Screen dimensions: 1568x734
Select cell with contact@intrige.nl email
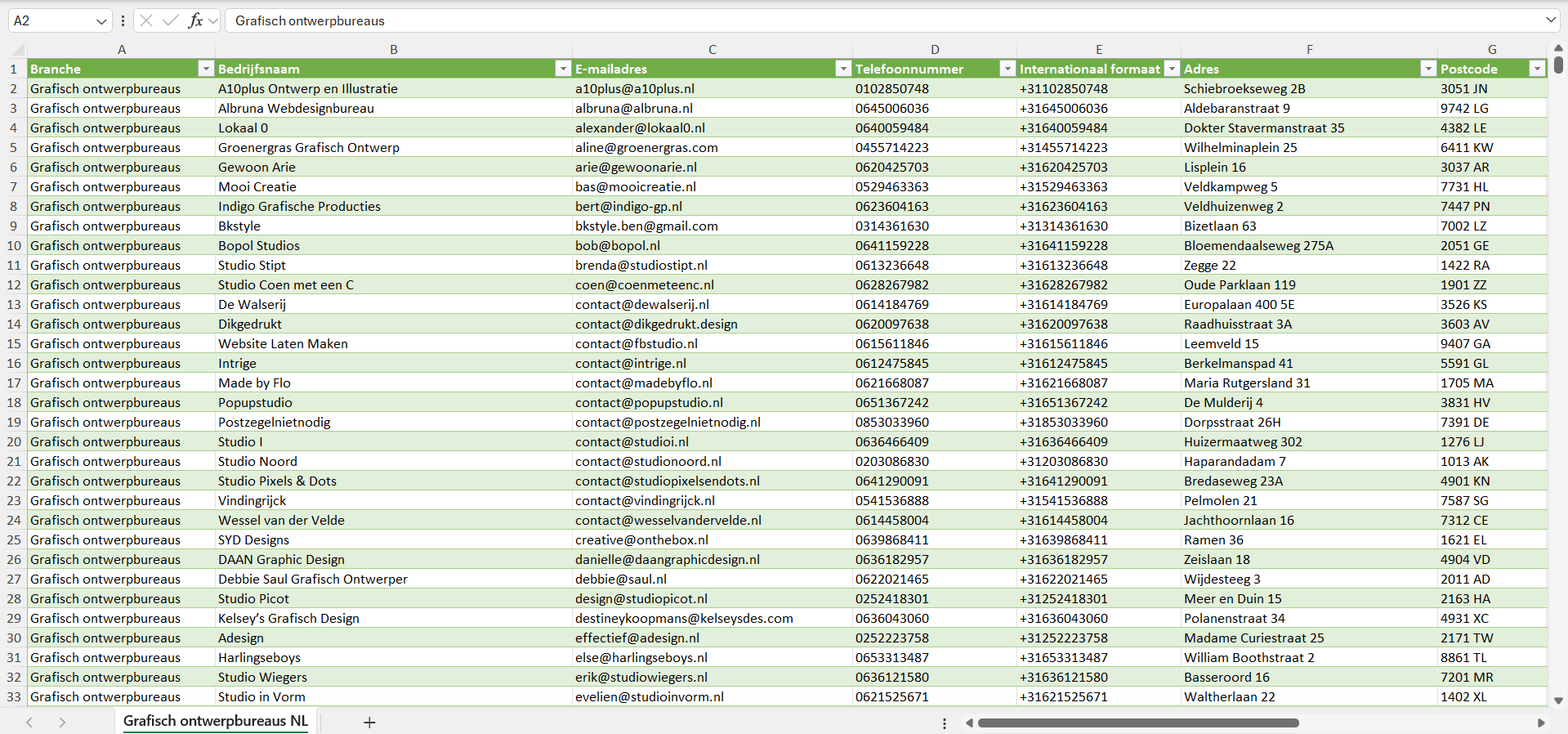(x=630, y=363)
